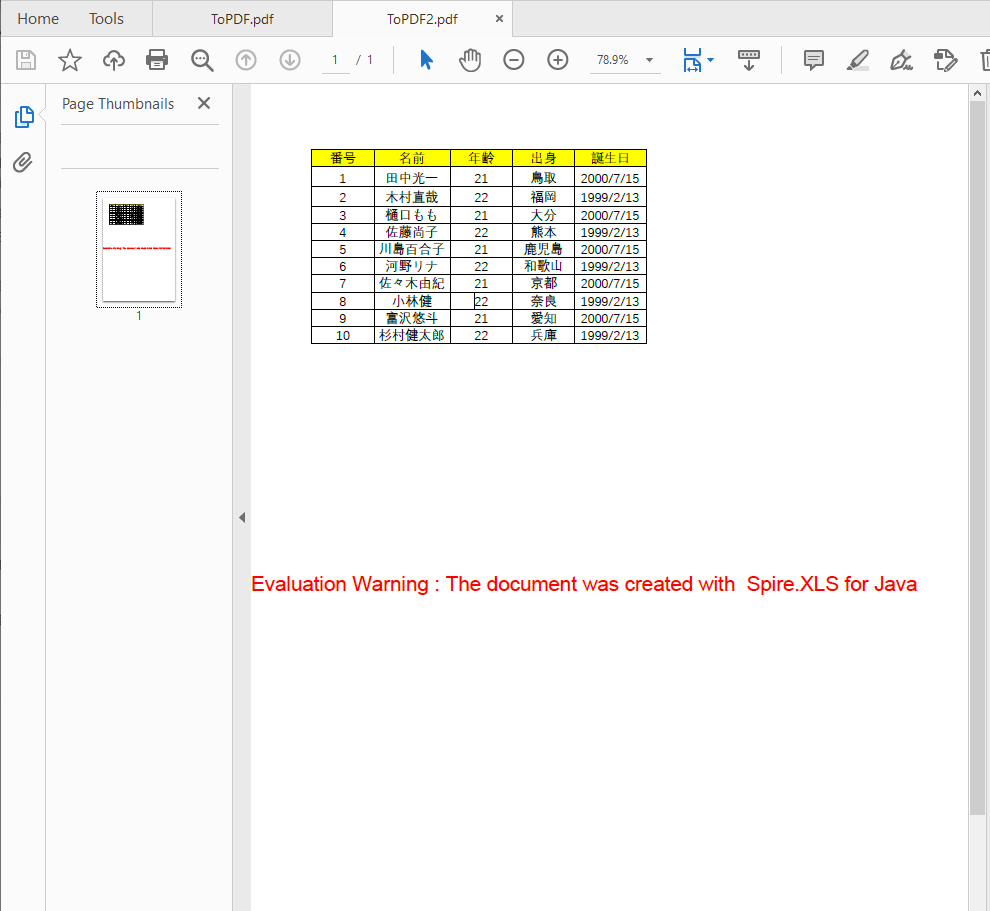Open the zoom search tool

(202, 60)
